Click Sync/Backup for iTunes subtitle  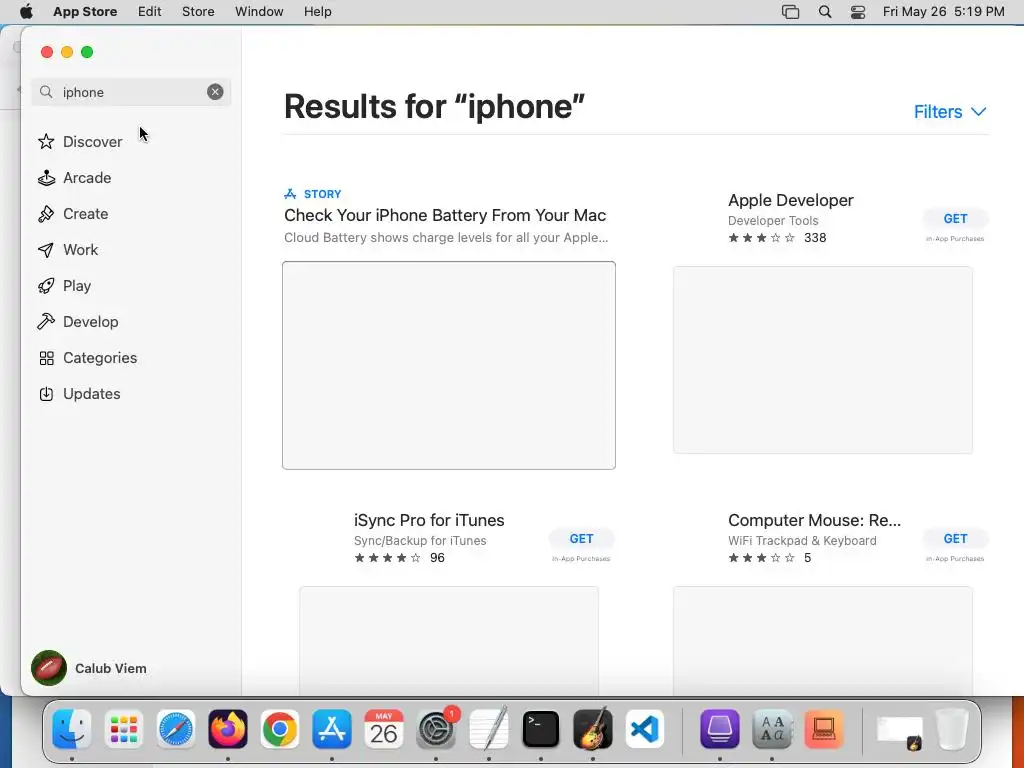420,541
